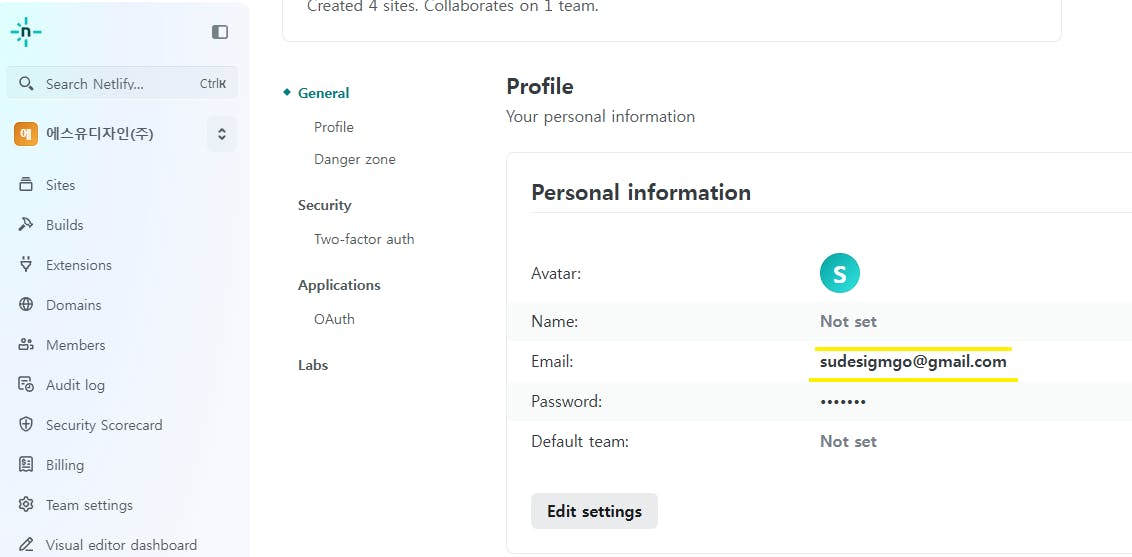Screen dimensions: 1132x557
Task: Jump to Danger zone section
Action: point(354,159)
